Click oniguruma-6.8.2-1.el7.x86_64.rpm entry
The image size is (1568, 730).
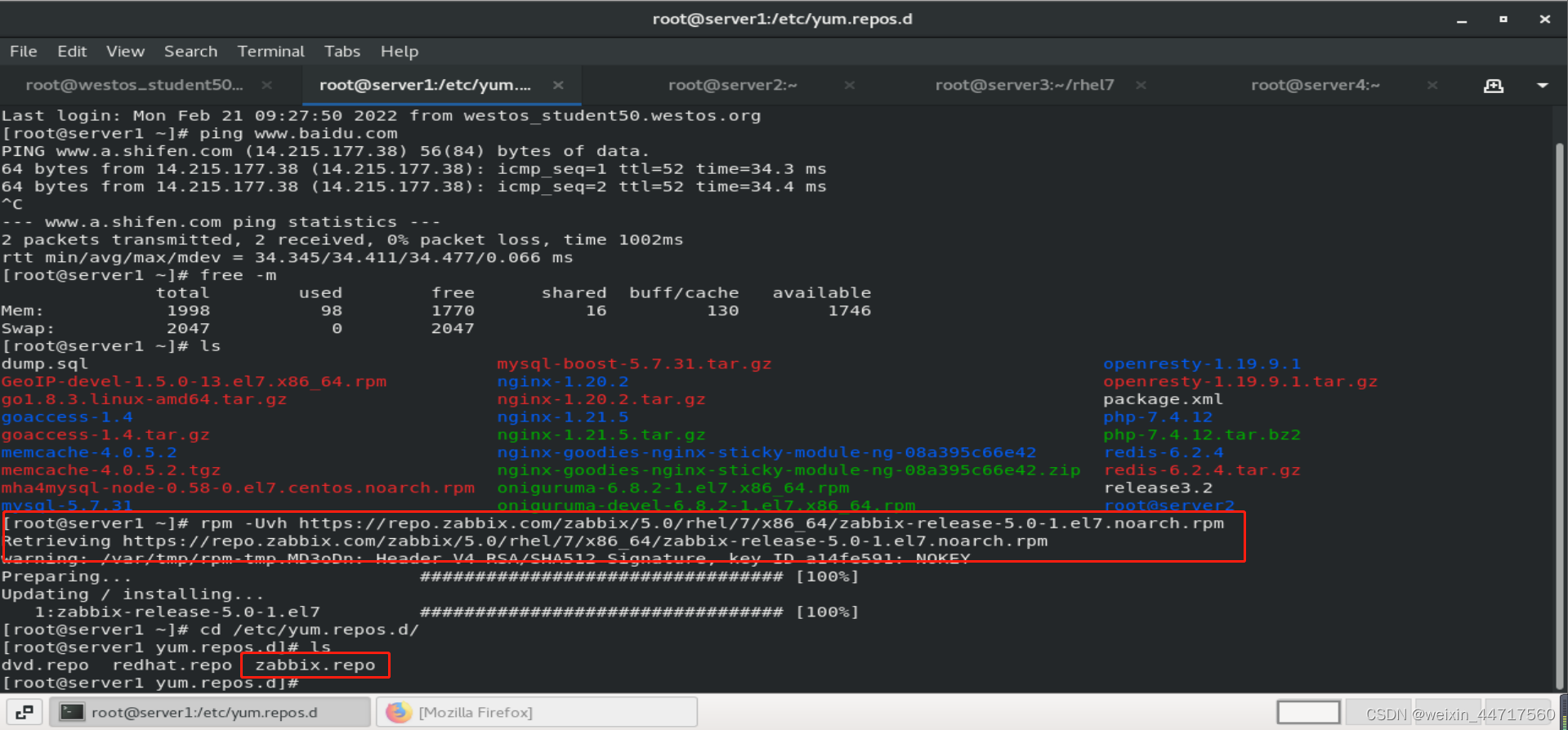click(x=673, y=488)
